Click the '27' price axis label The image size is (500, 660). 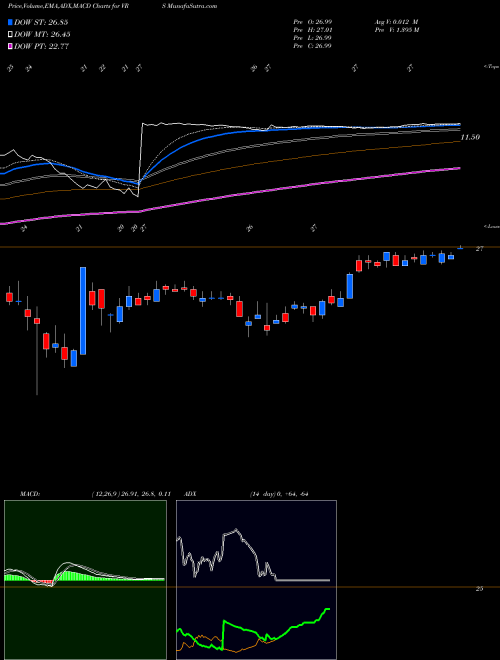(479, 249)
